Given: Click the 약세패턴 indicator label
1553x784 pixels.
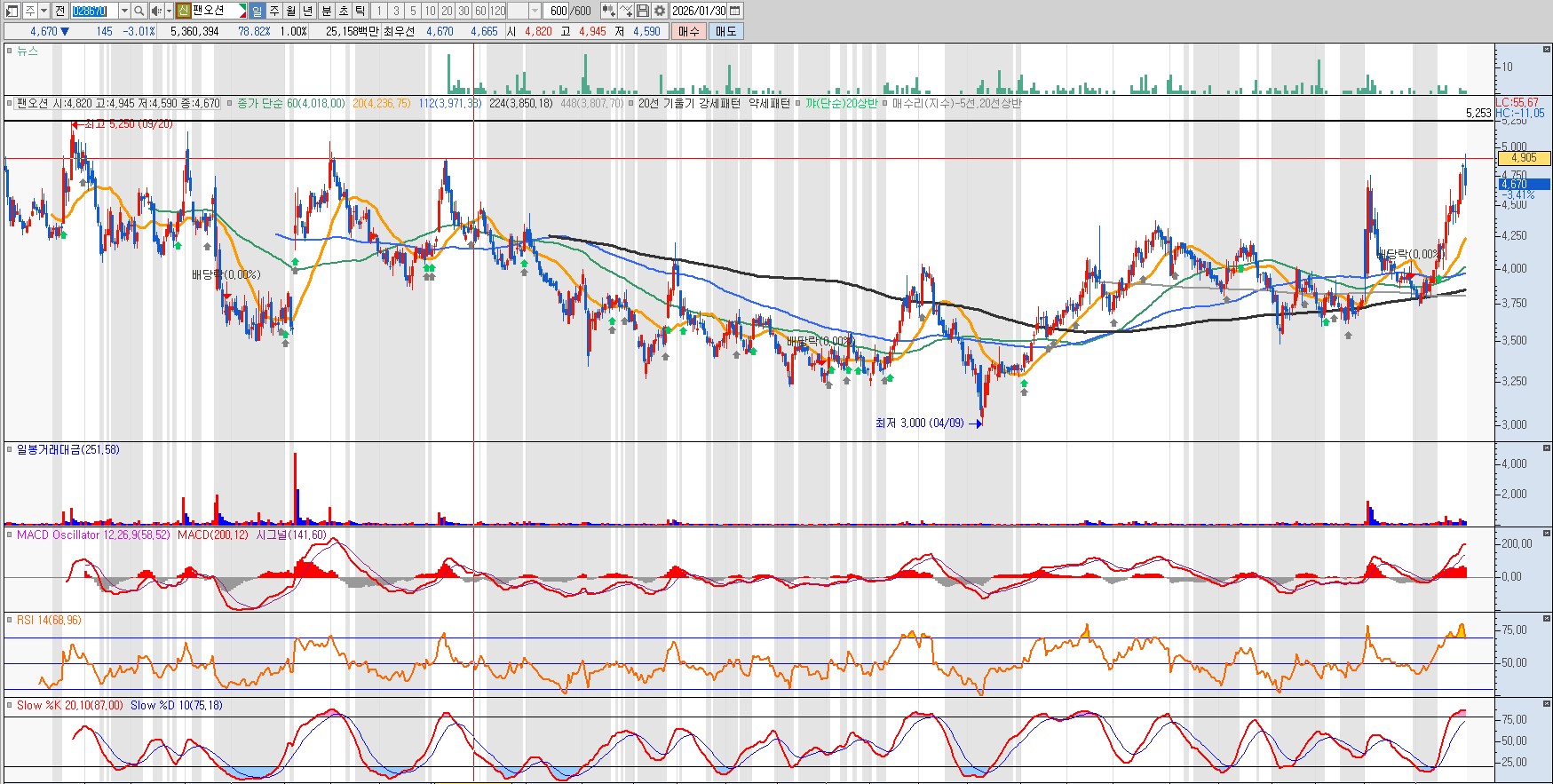Looking at the screenshot, I should (x=769, y=103).
